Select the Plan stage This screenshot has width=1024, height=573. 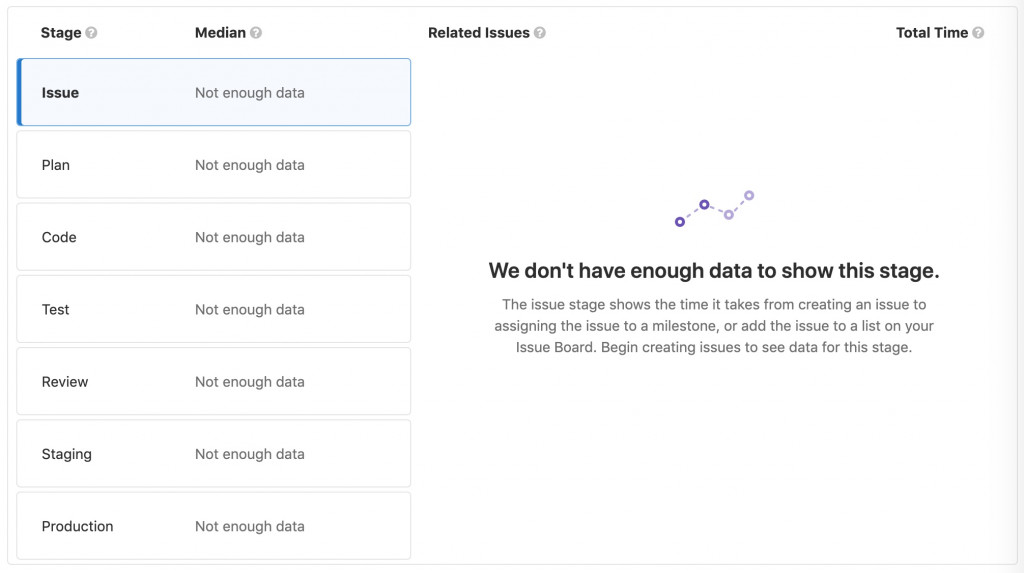(x=214, y=165)
